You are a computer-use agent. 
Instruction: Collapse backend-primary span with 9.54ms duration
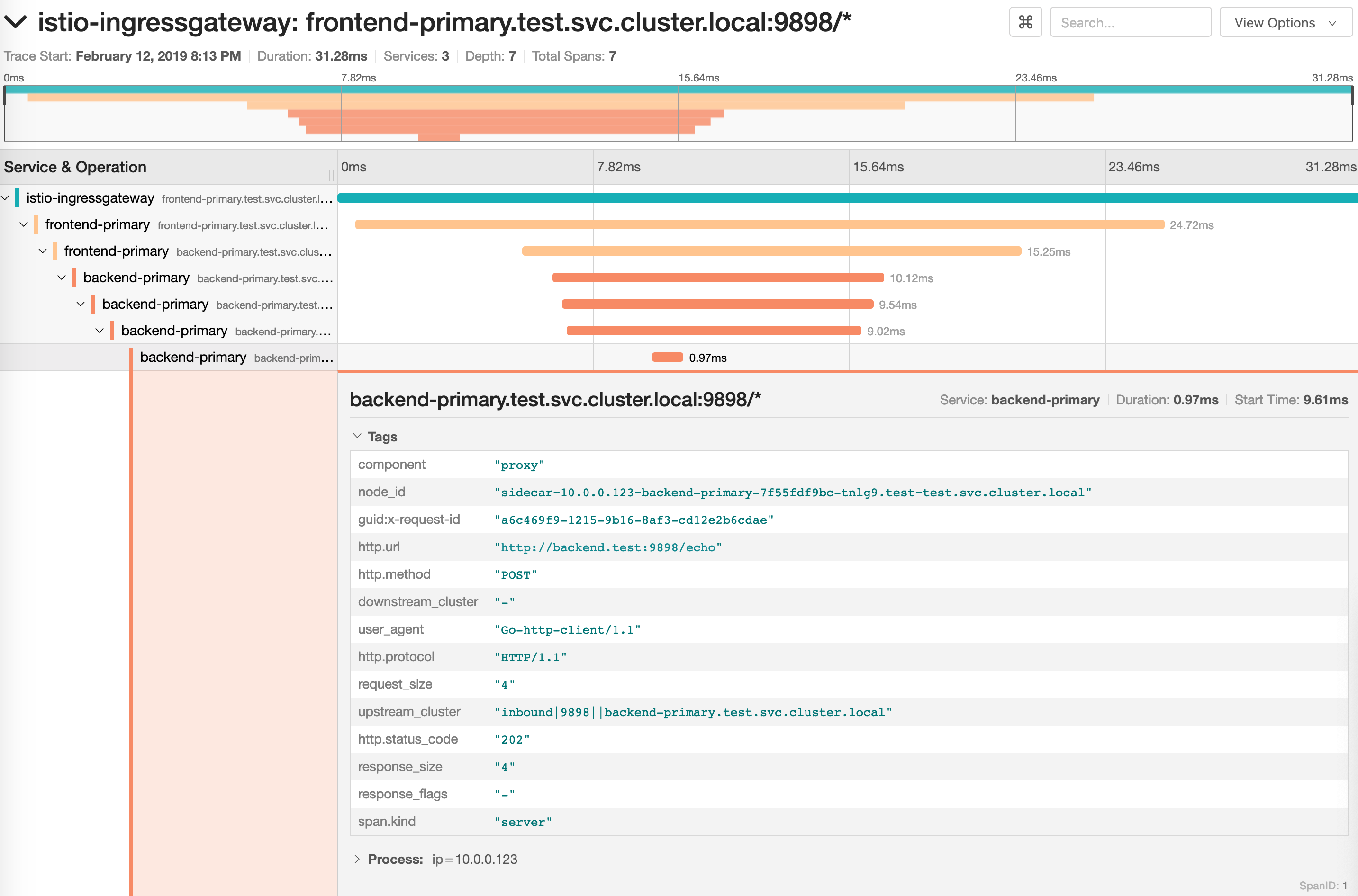pyautogui.click(x=81, y=304)
